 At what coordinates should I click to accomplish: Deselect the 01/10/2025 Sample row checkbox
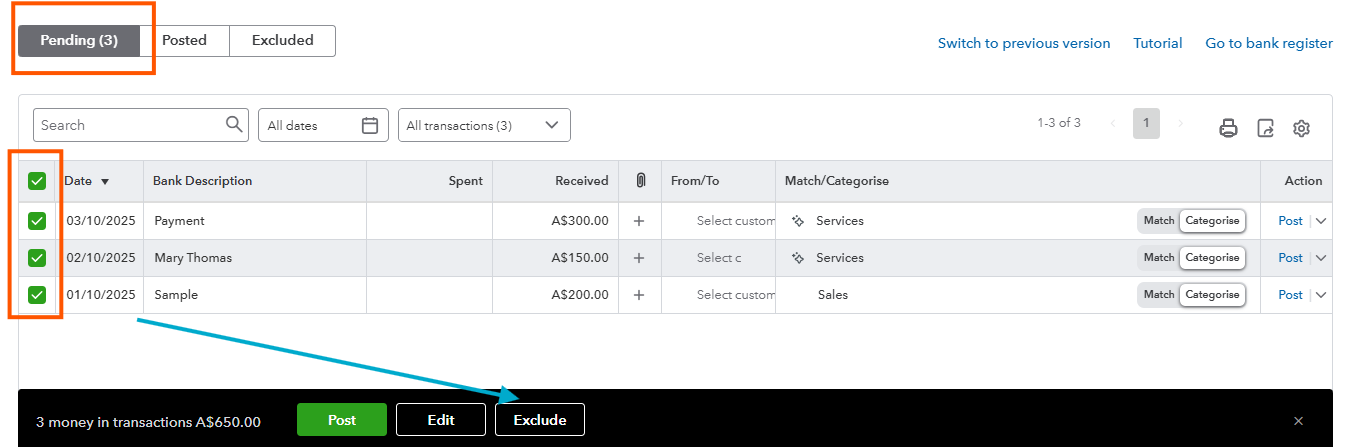(x=37, y=295)
